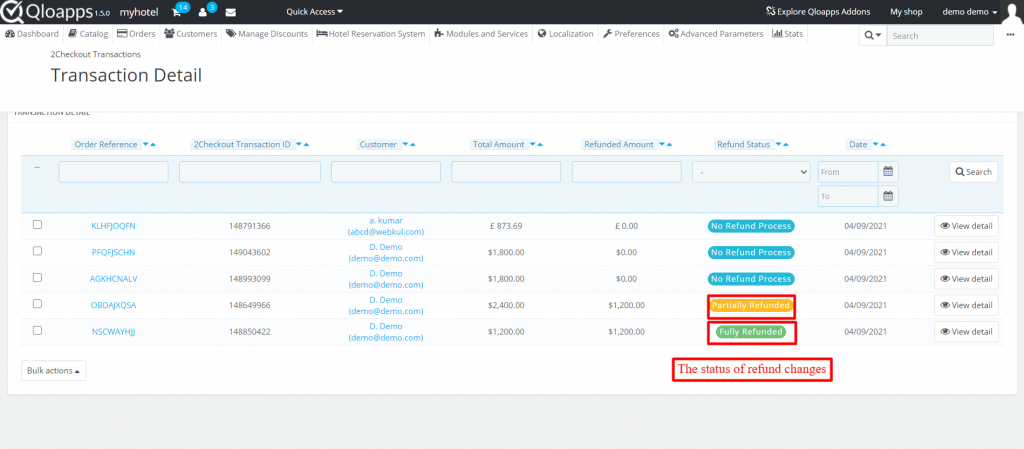Focus the Order Reference filter field
Viewport: 1024px width, 449px height.
click(114, 172)
